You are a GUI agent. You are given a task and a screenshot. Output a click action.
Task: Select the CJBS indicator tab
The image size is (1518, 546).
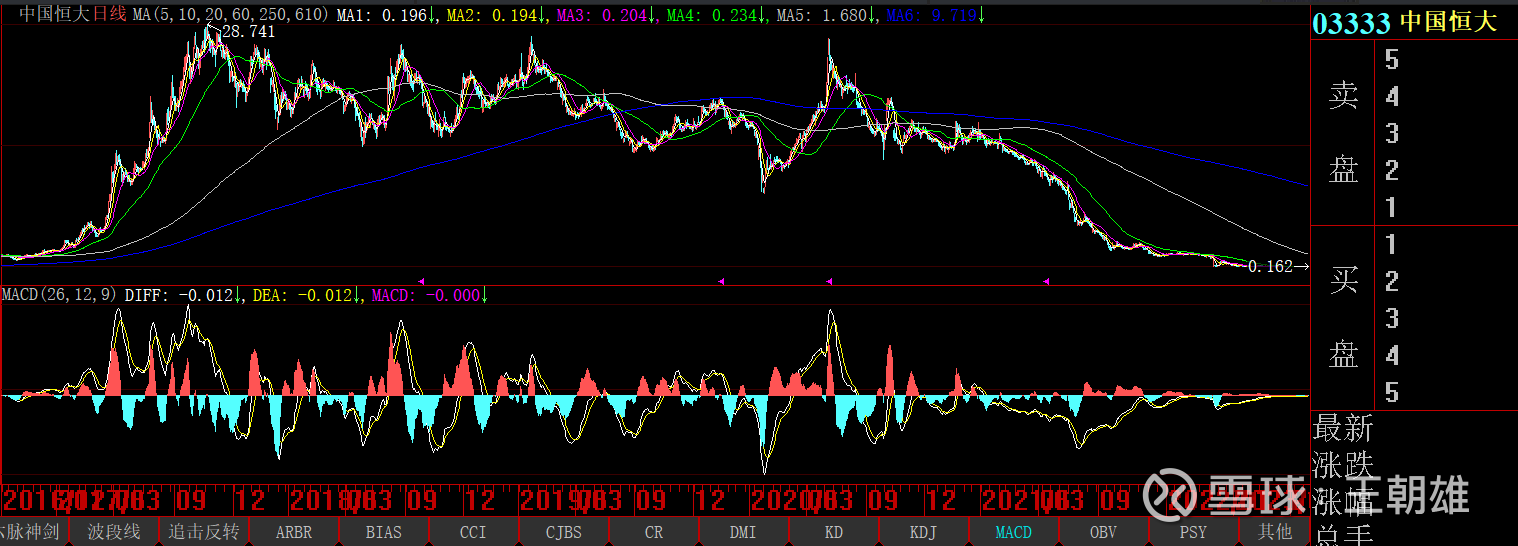564,532
